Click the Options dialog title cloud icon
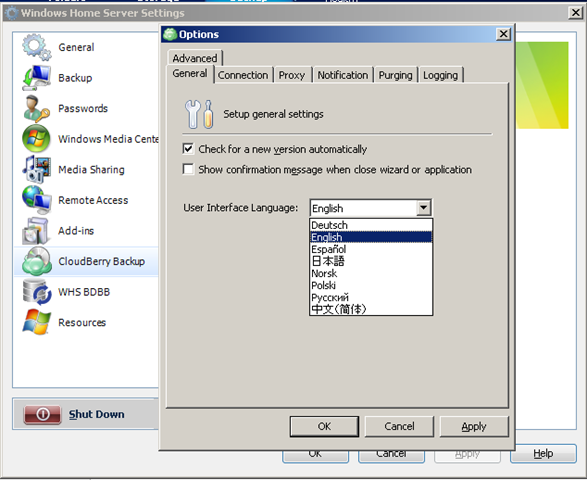Viewport: 587px width, 480px height. pyautogui.click(x=170, y=34)
